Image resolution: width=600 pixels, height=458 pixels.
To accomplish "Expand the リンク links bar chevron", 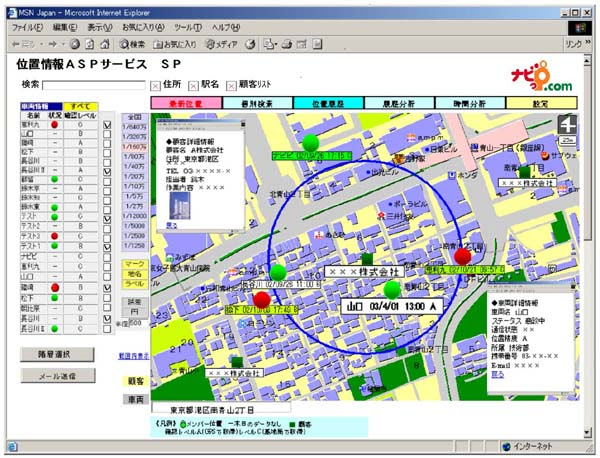I will (x=587, y=43).
